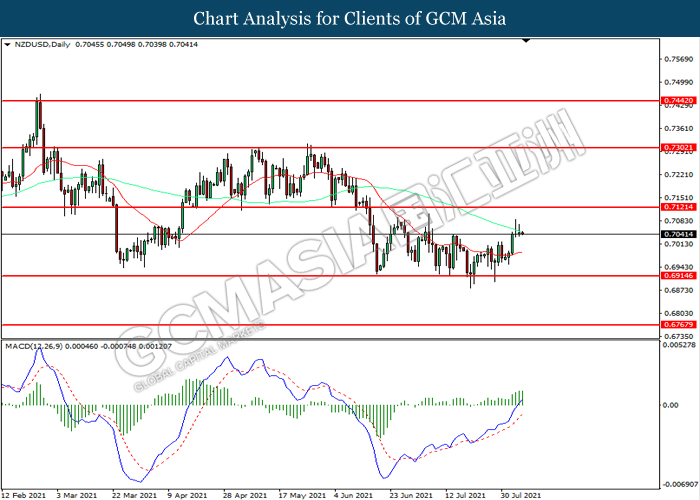Click the MACD 0.00 zero level label
The width and height of the screenshot is (700, 500).
coord(671,405)
